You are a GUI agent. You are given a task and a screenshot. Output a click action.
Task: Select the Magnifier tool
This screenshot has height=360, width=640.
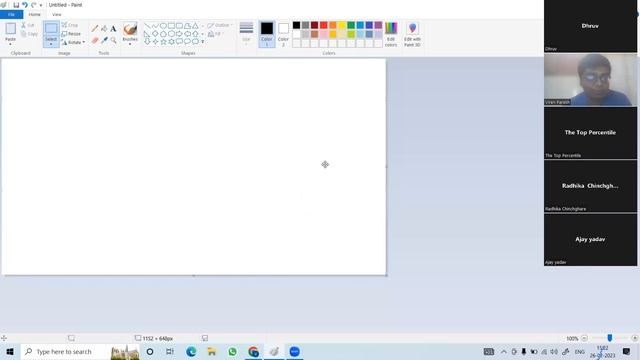[x=113, y=40]
